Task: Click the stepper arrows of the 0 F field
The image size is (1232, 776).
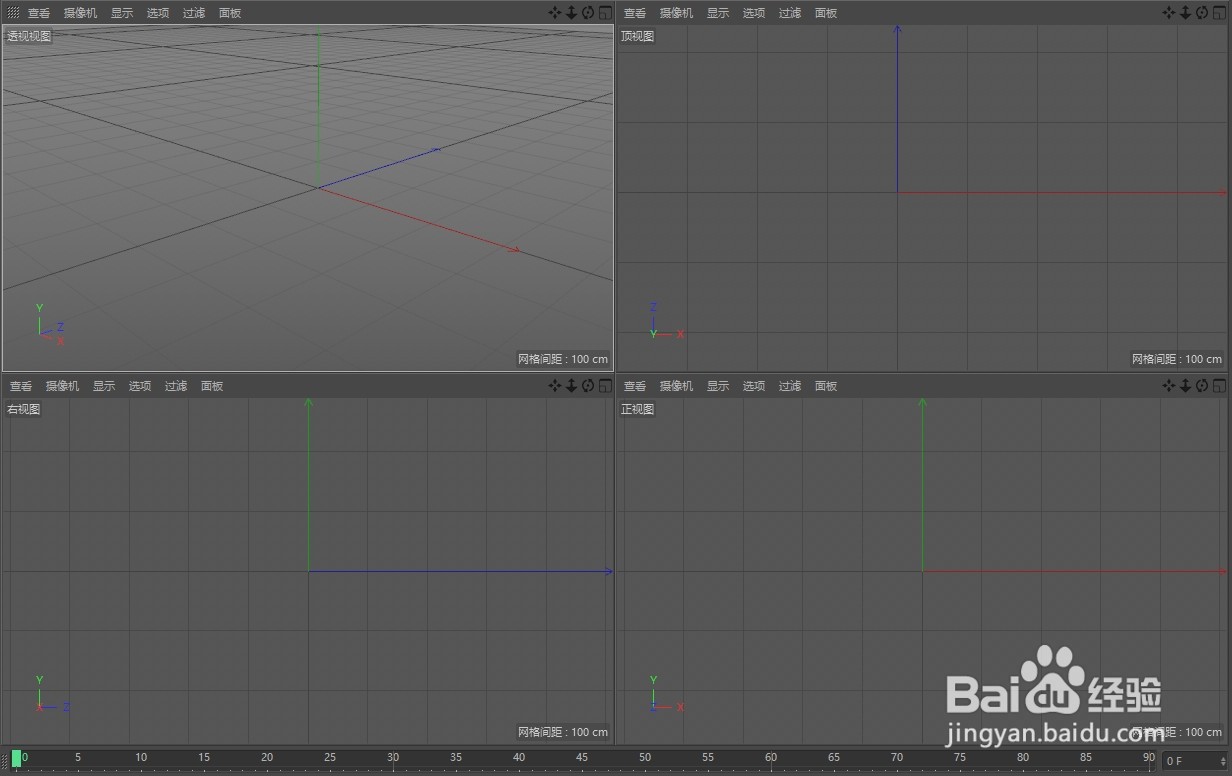Action: click(x=1223, y=762)
